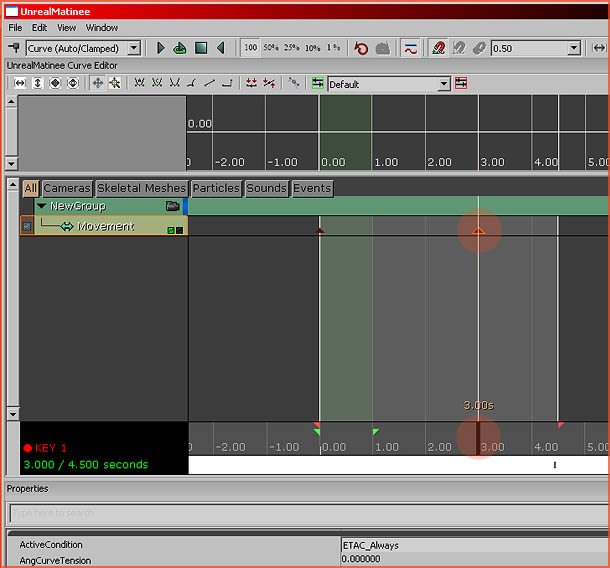Viewport: 610px width, 568px height.
Task: Set playback speed to 100%
Action: click(x=250, y=48)
